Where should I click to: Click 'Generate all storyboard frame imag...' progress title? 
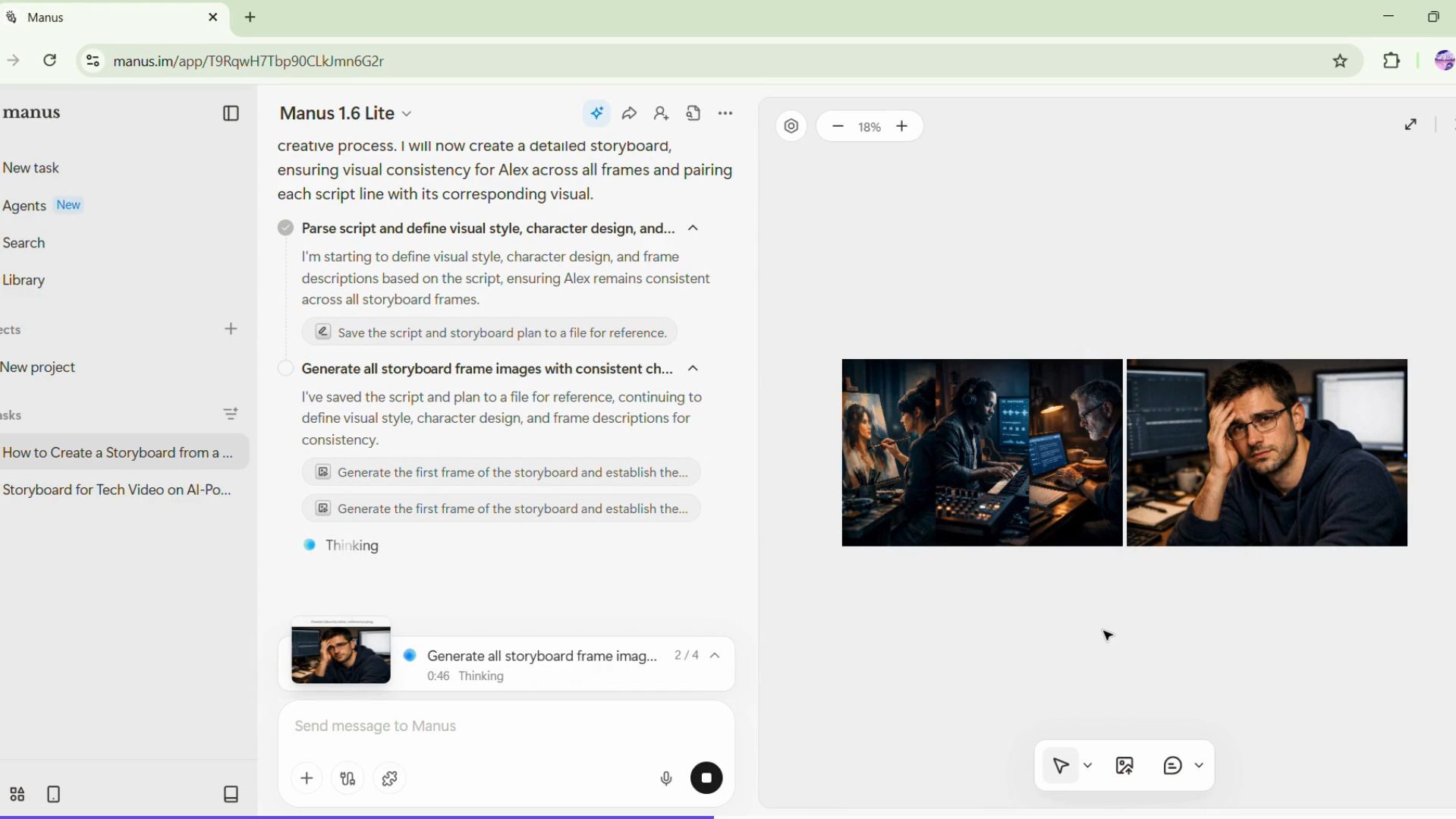(542, 656)
